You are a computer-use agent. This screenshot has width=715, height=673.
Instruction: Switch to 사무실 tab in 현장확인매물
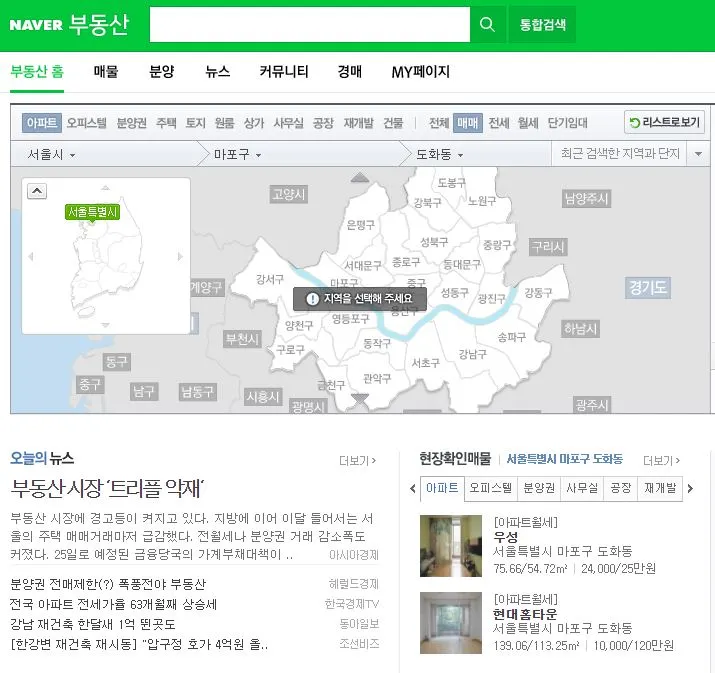(582, 488)
